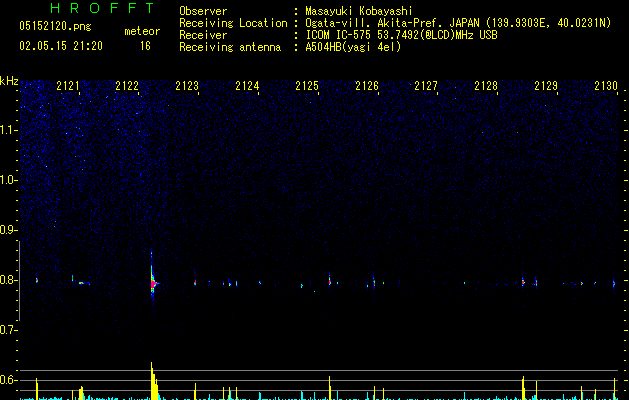Click the 2122 time marker

(127, 86)
